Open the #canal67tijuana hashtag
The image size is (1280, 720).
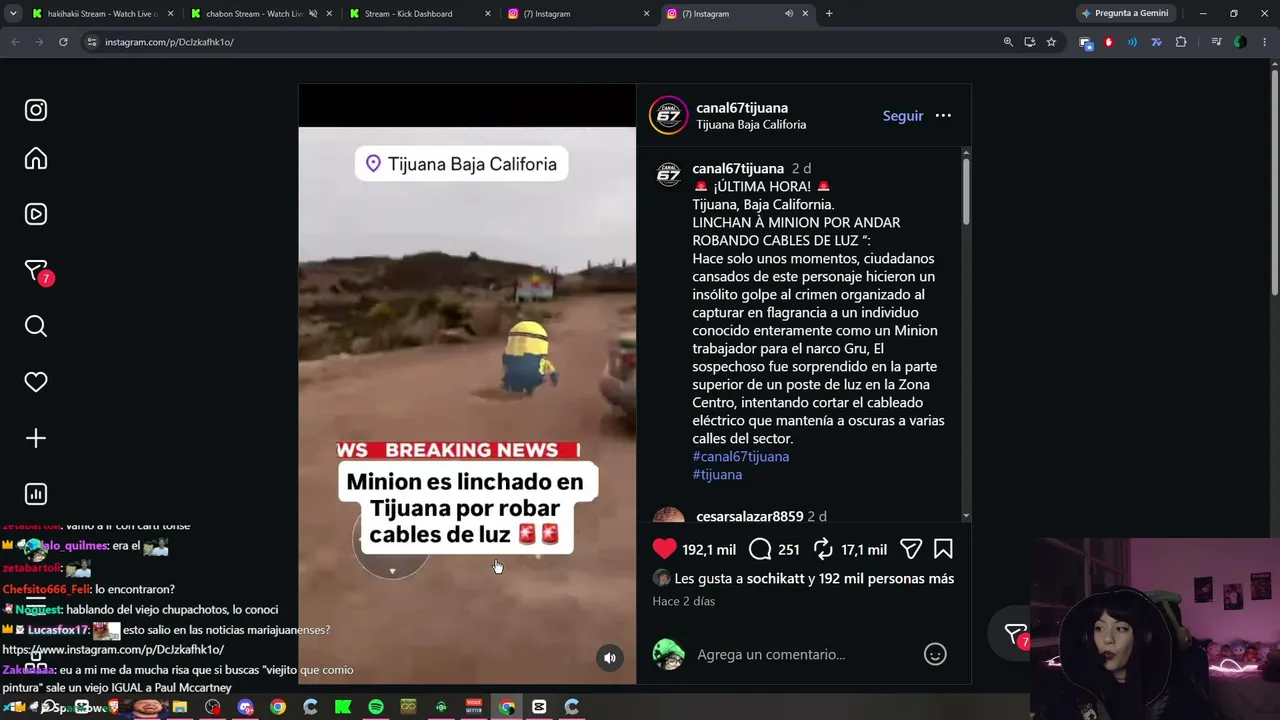coord(741,456)
